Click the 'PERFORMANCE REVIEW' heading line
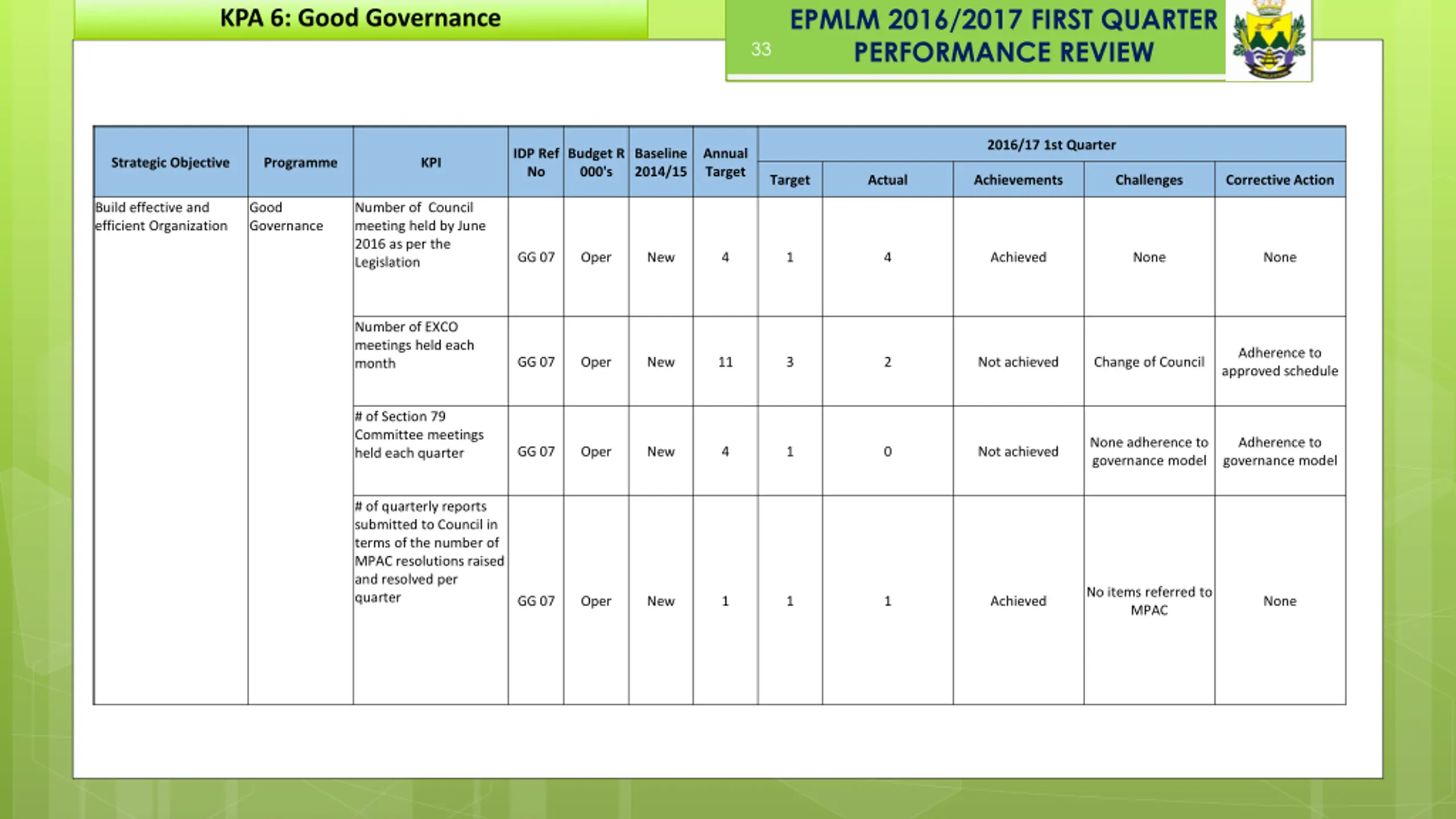Image resolution: width=1456 pixels, height=819 pixels. (1003, 53)
